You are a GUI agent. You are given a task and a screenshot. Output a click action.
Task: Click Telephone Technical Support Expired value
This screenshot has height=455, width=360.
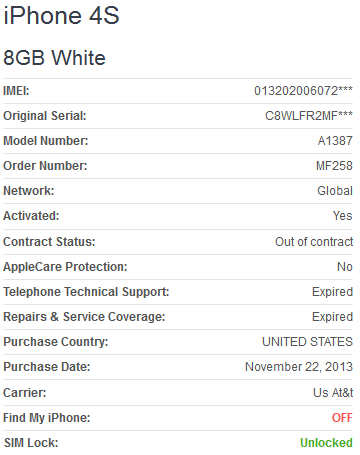(x=332, y=292)
